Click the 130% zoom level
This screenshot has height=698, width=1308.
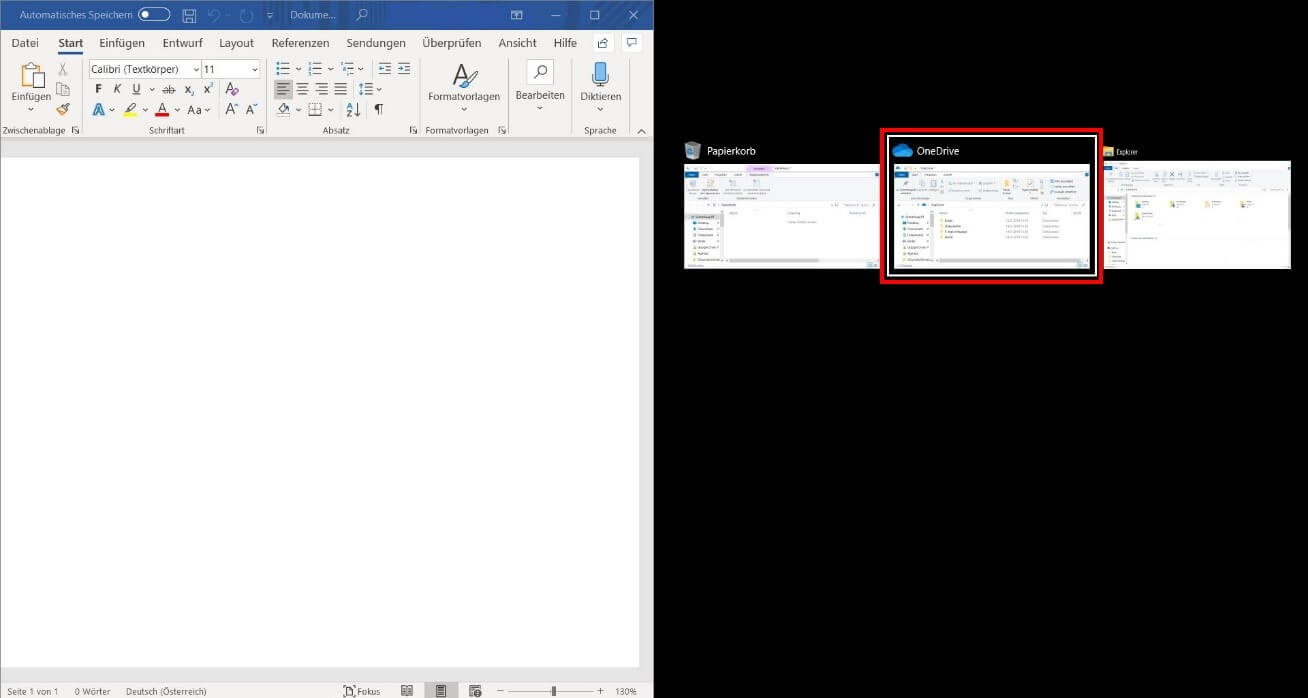(x=626, y=691)
